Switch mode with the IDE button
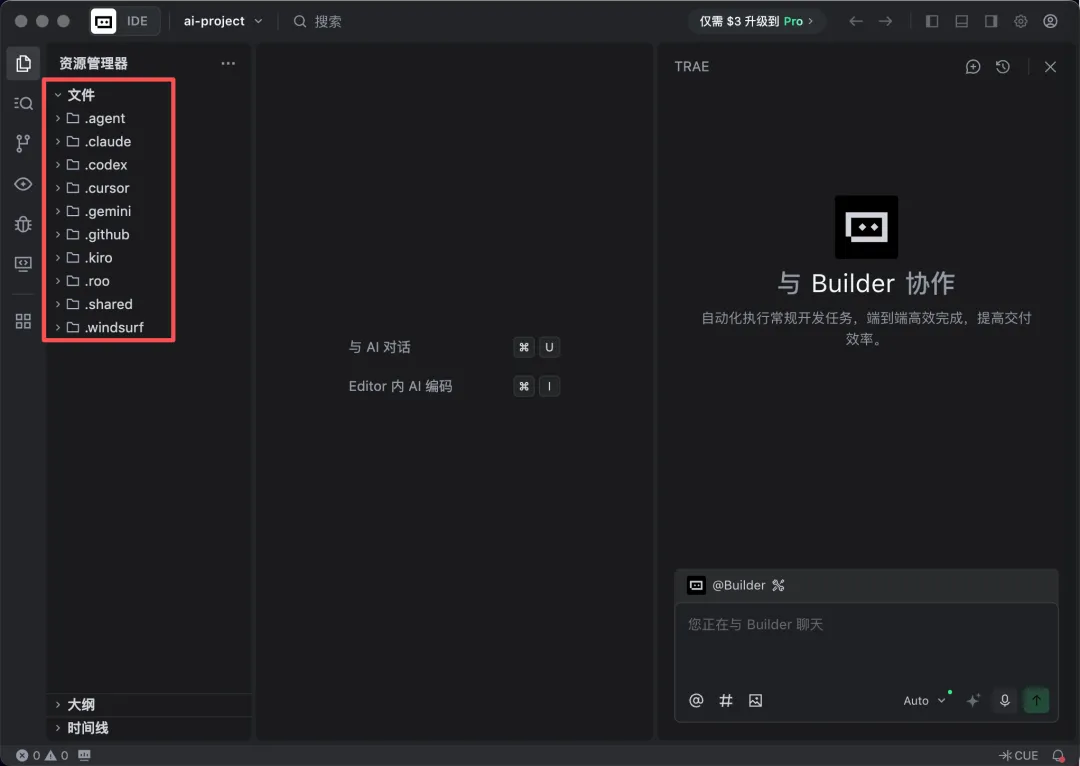This screenshot has height=766, width=1080. [137, 21]
